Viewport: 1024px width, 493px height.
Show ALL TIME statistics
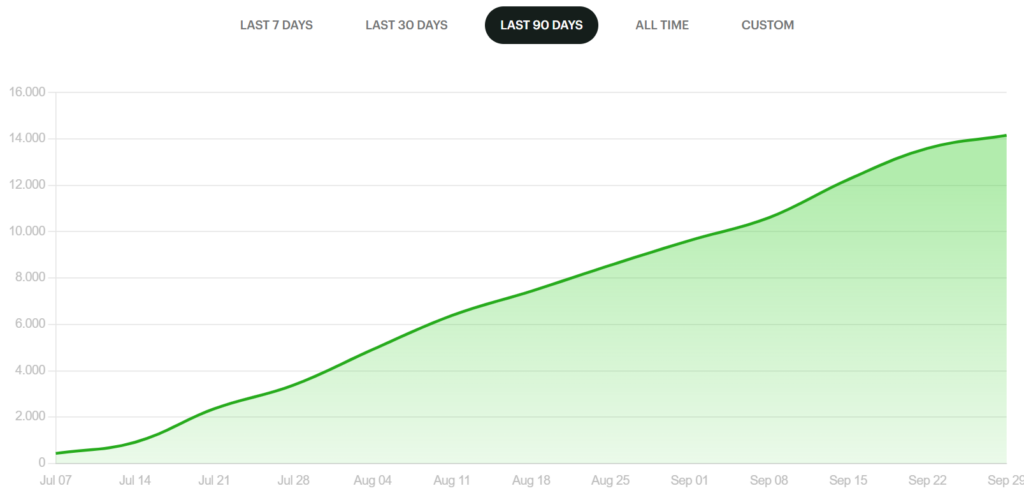click(662, 25)
